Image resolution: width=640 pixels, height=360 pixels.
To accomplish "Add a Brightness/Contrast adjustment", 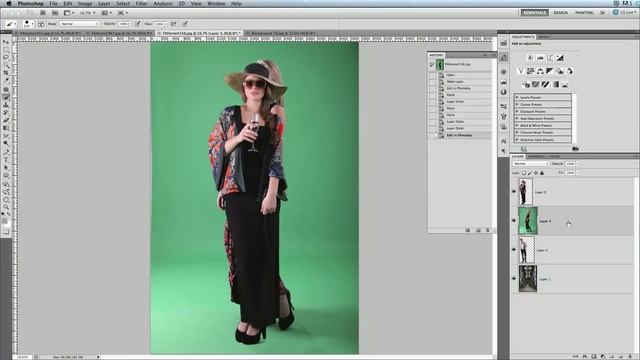I will coord(530,58).
